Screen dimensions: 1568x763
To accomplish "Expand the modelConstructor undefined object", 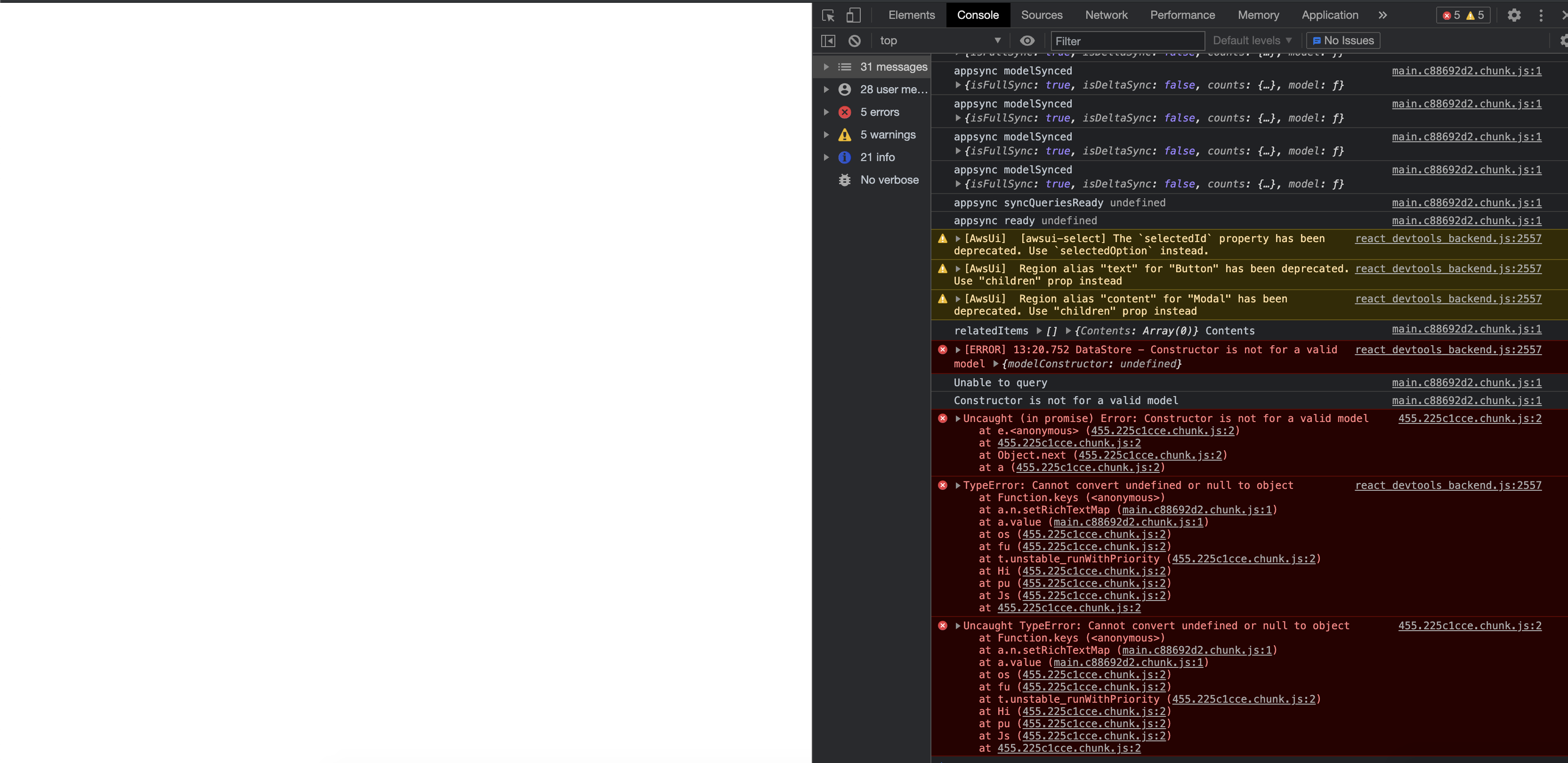I will [x=996, y=364].
